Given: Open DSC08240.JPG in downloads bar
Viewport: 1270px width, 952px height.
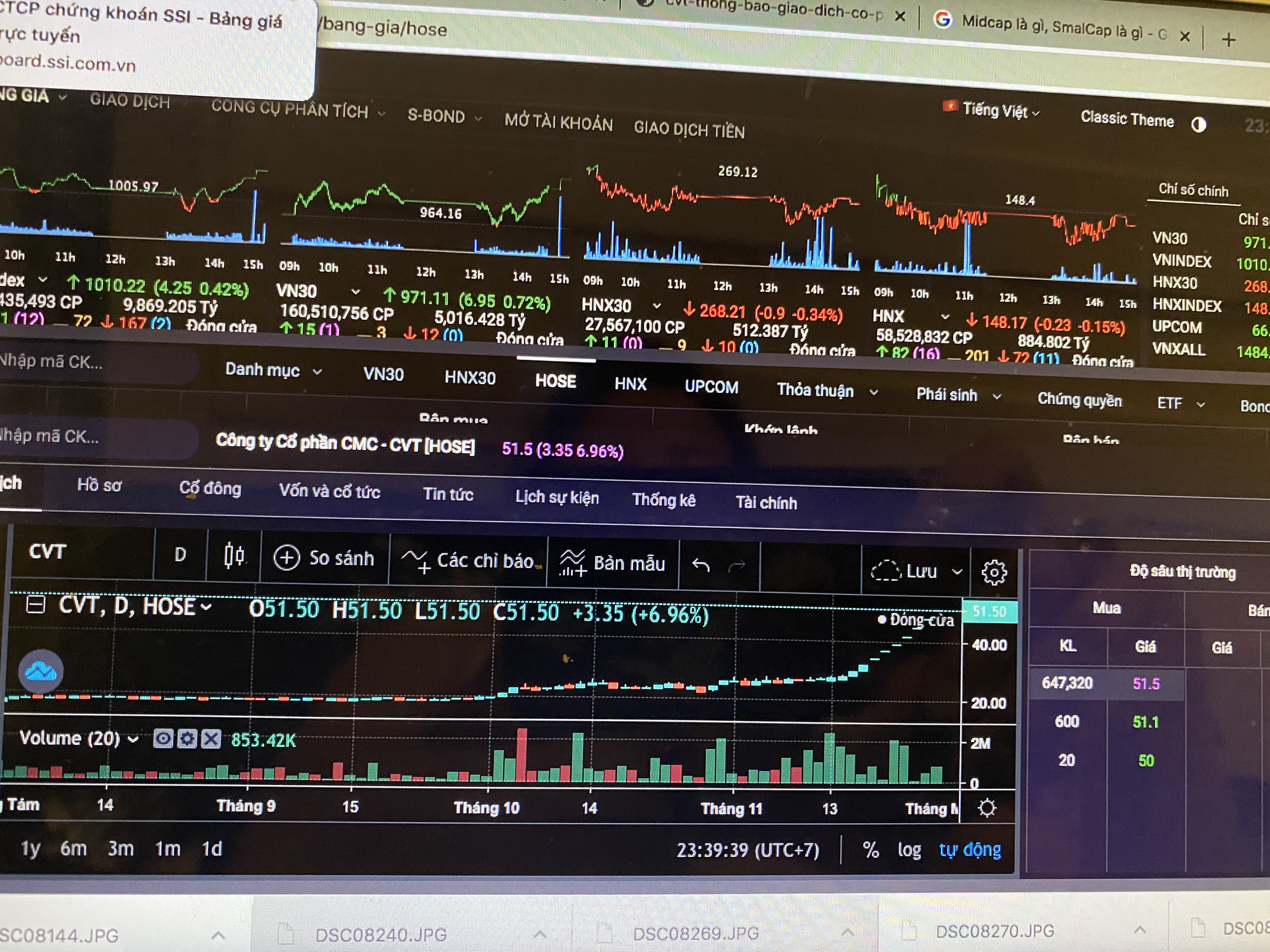Looking at the screenshot, I should tap(381, 934).
